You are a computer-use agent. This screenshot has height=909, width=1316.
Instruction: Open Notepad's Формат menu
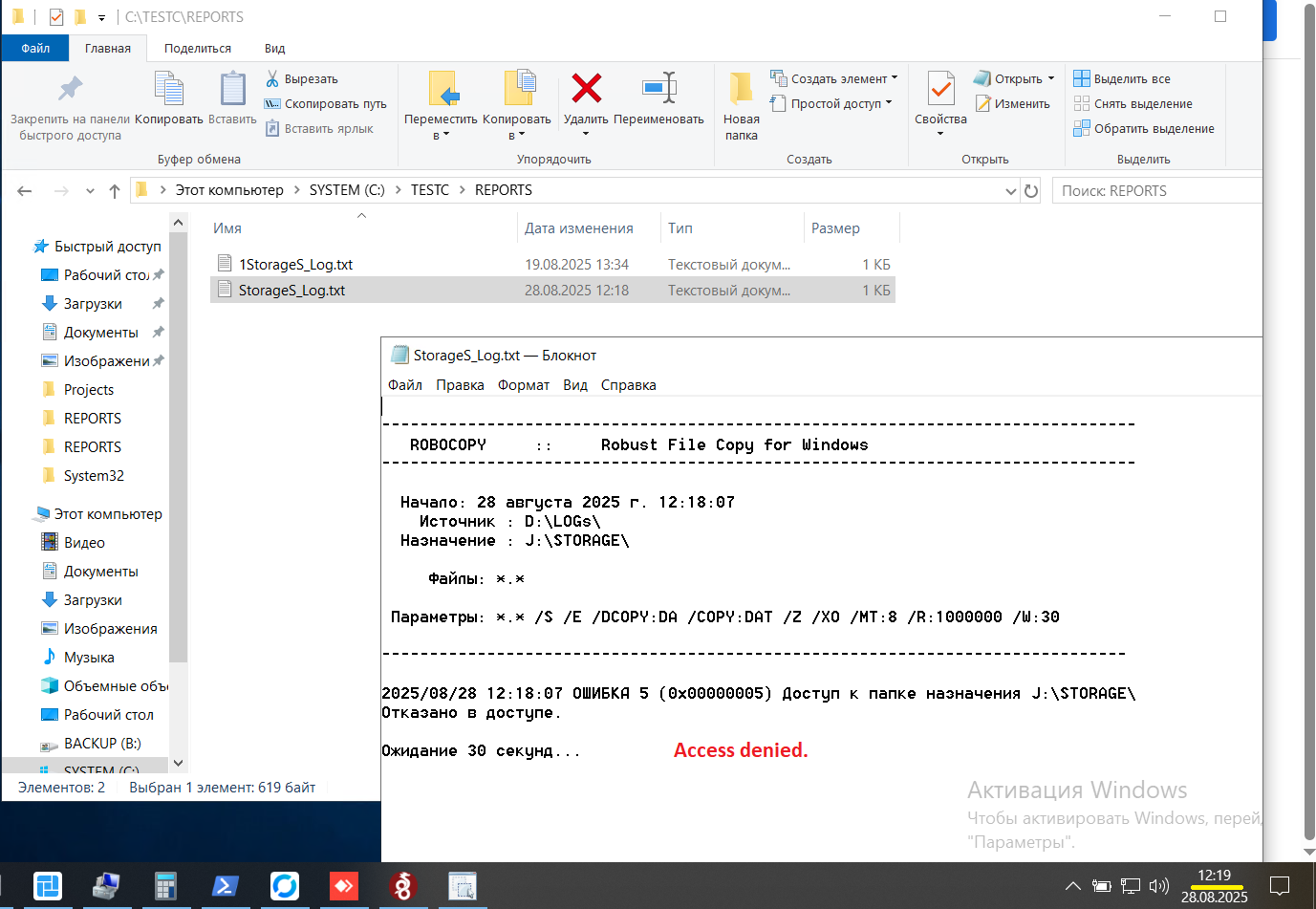[x=524, y=385]
